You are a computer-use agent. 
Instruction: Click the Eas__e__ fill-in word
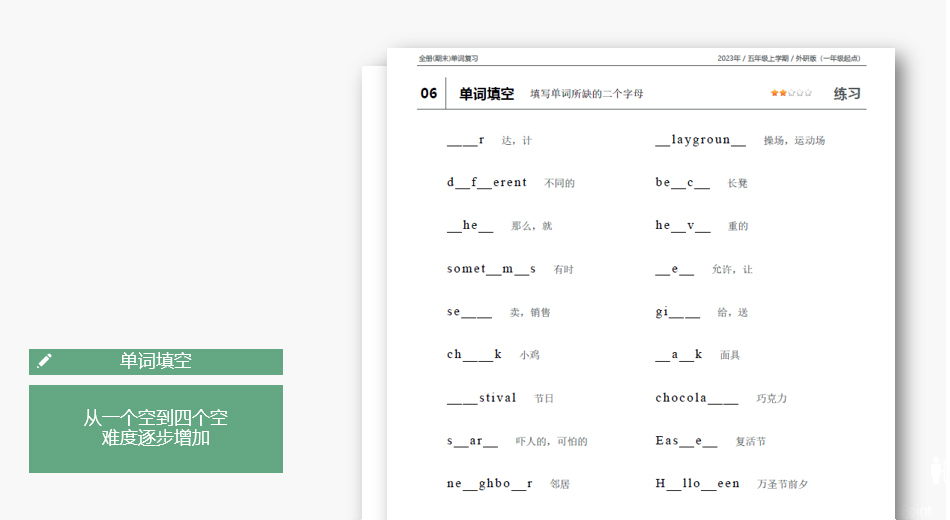pos(686,441)
